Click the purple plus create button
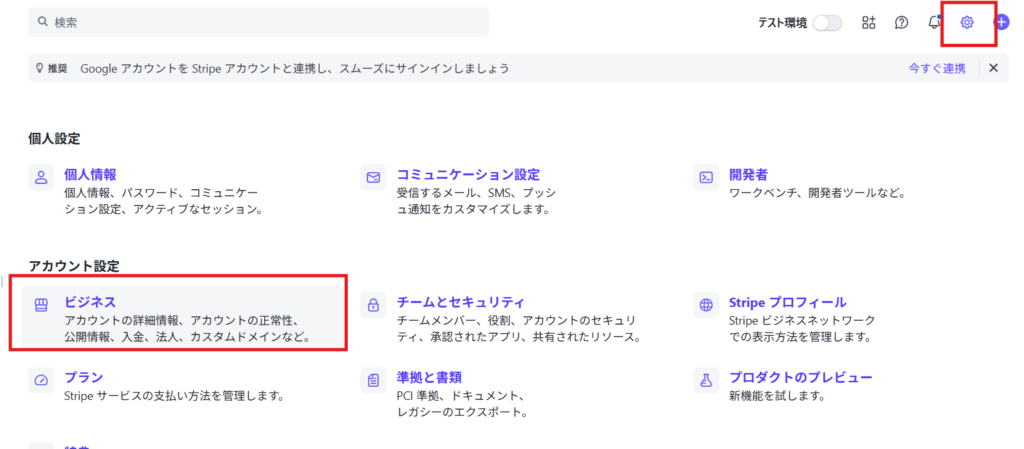The image size is (1024, 449). (1001, 23)
